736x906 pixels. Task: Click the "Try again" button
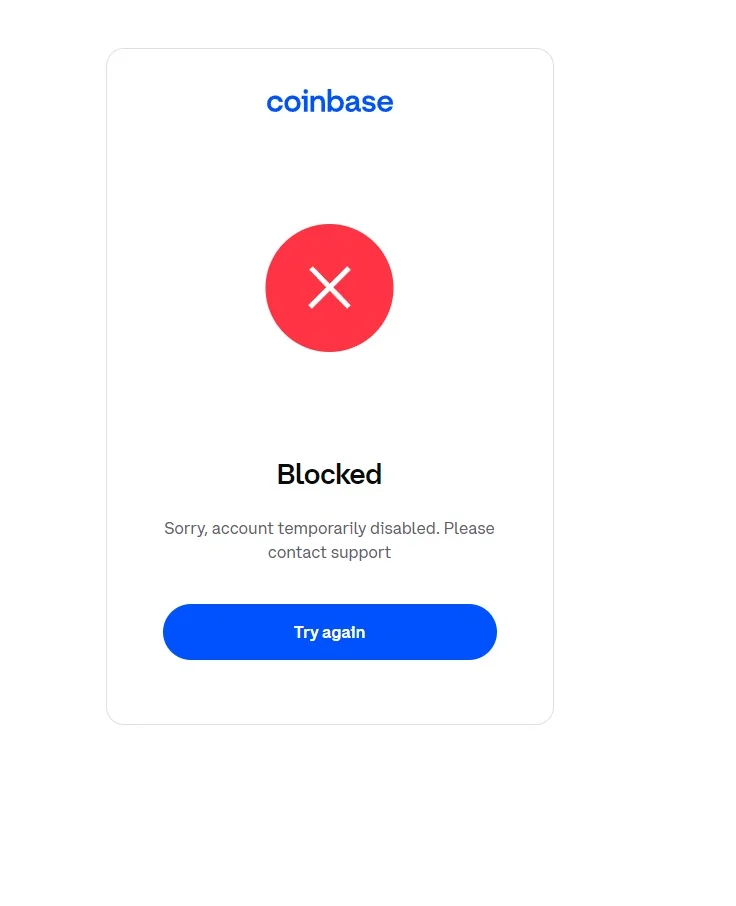(x=329, y=632)
